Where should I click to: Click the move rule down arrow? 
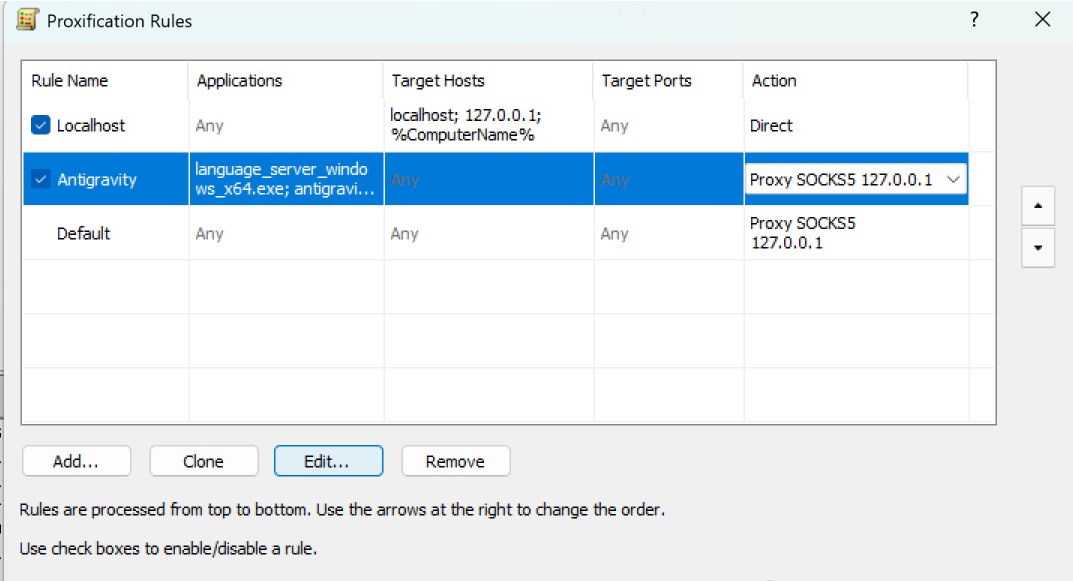click(x=1038, y=247)
